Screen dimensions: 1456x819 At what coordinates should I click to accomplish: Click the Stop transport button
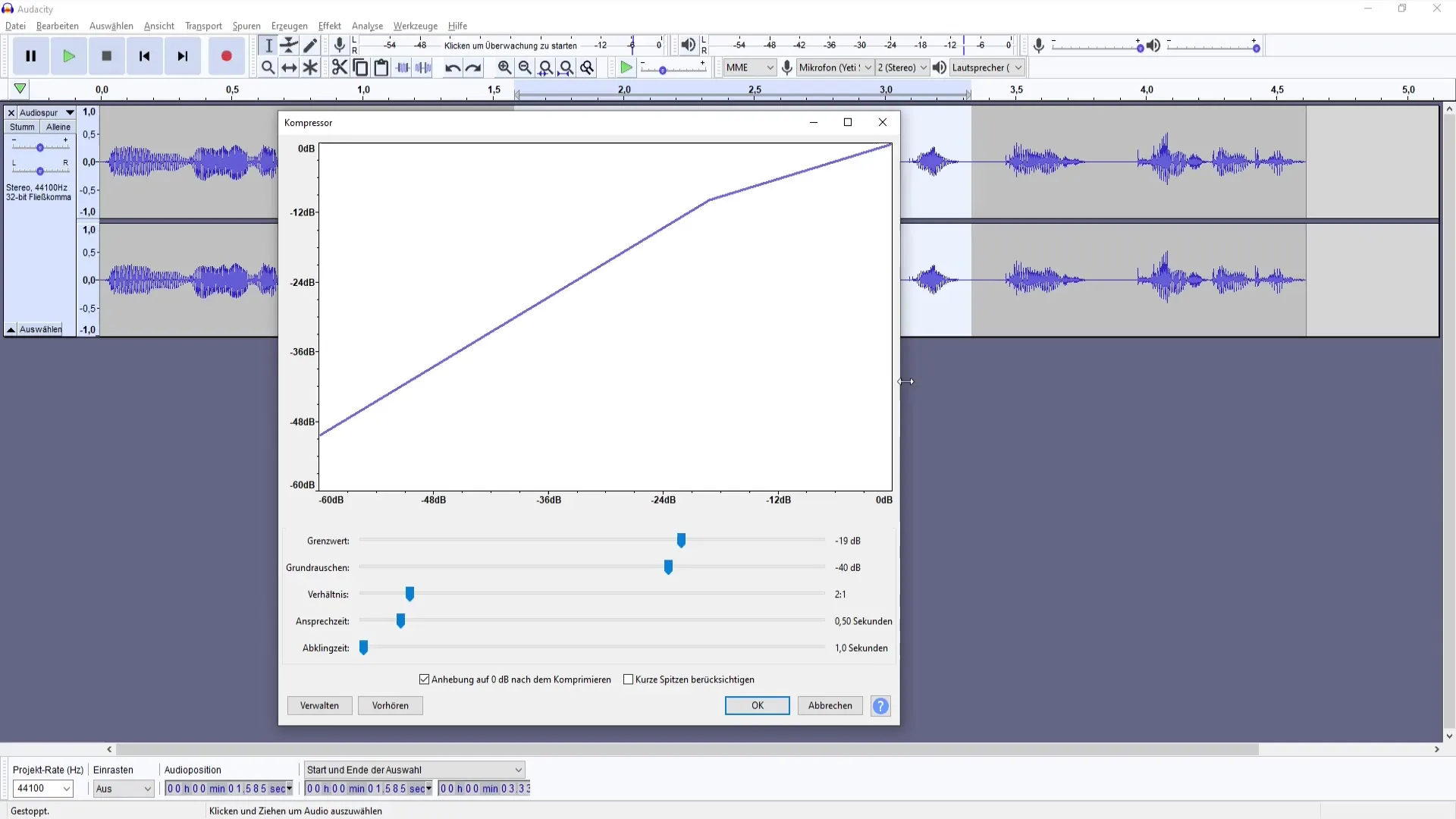tap(107, 56)
